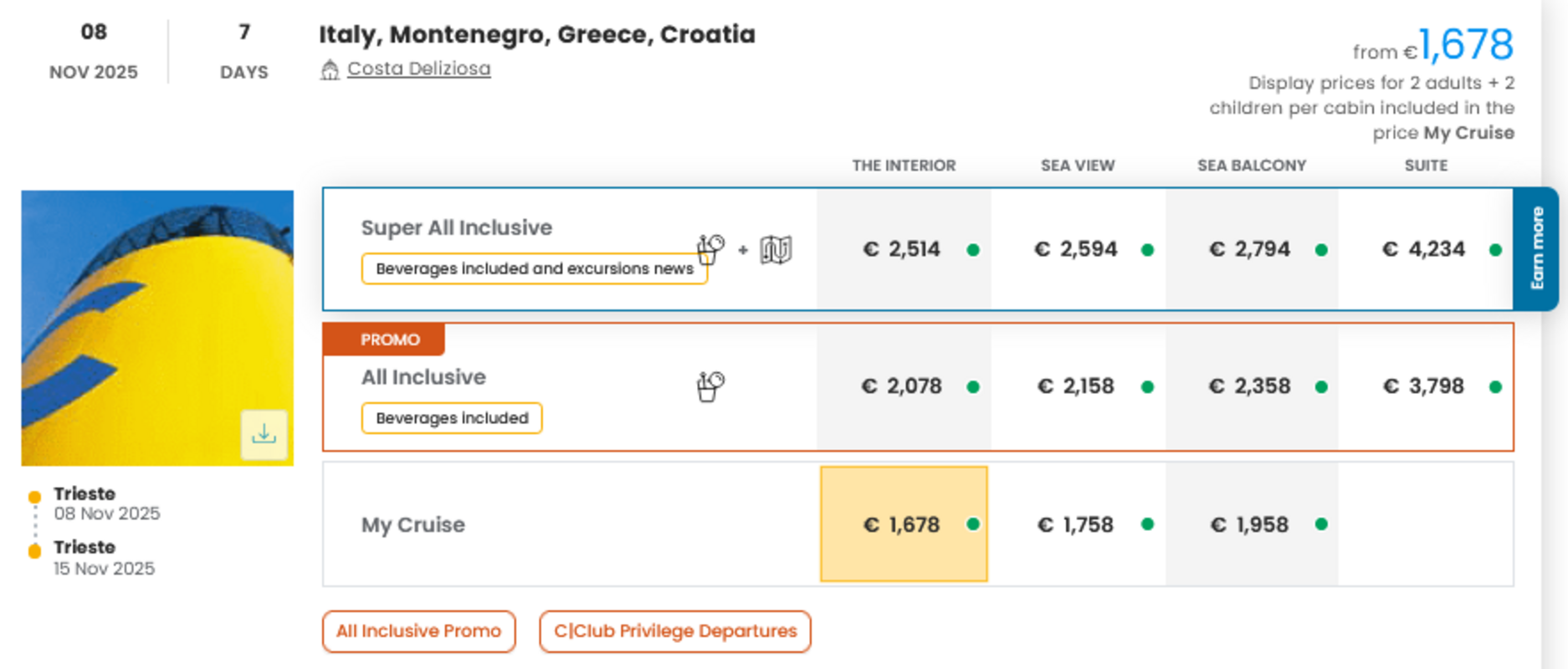
Task: Click the drinks icon in All Inclusive row
Action: point(710,386)
